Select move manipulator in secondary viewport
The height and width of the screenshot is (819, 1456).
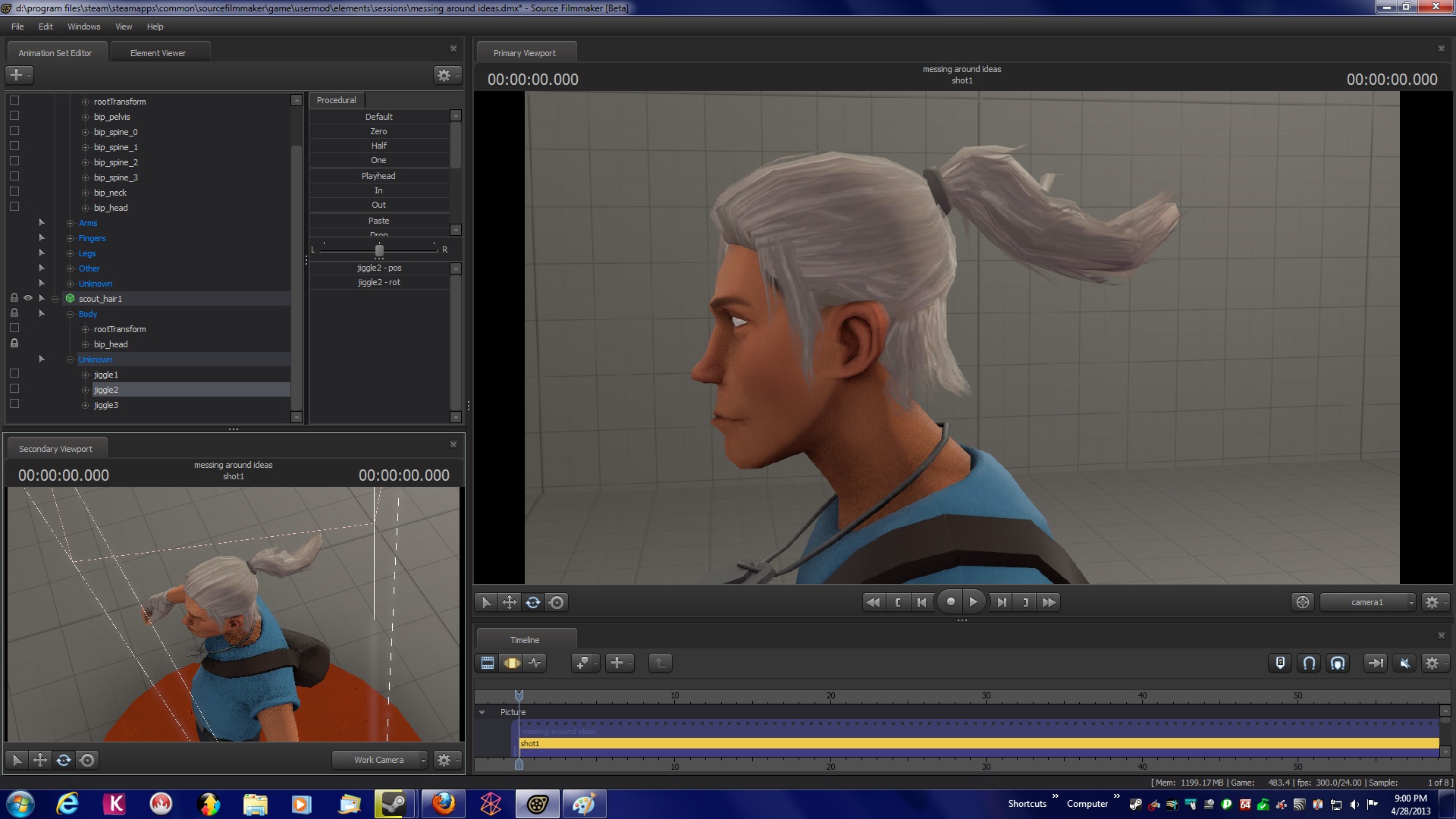(x=40, y=760)
